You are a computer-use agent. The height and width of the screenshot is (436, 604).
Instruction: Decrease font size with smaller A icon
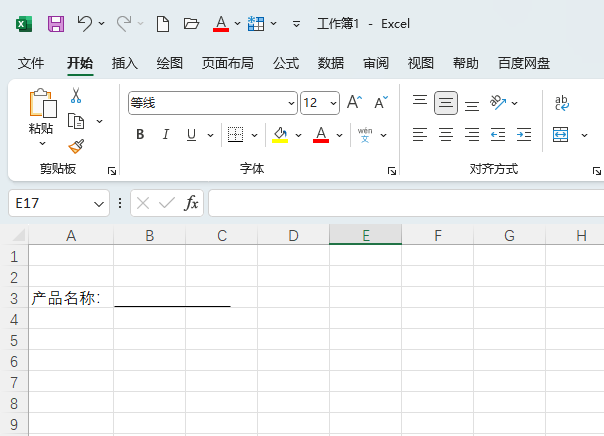pos(381,103)
